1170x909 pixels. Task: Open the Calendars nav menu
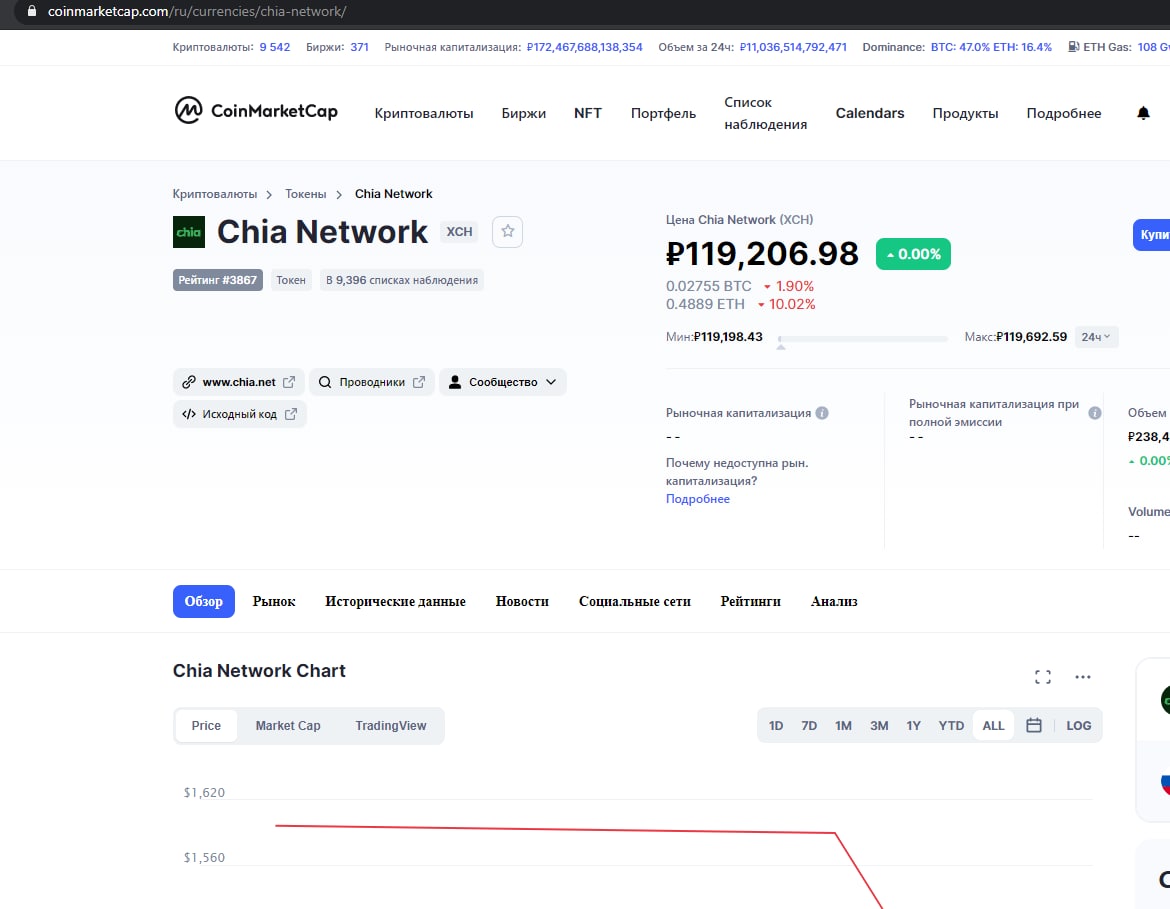(869, 113)
